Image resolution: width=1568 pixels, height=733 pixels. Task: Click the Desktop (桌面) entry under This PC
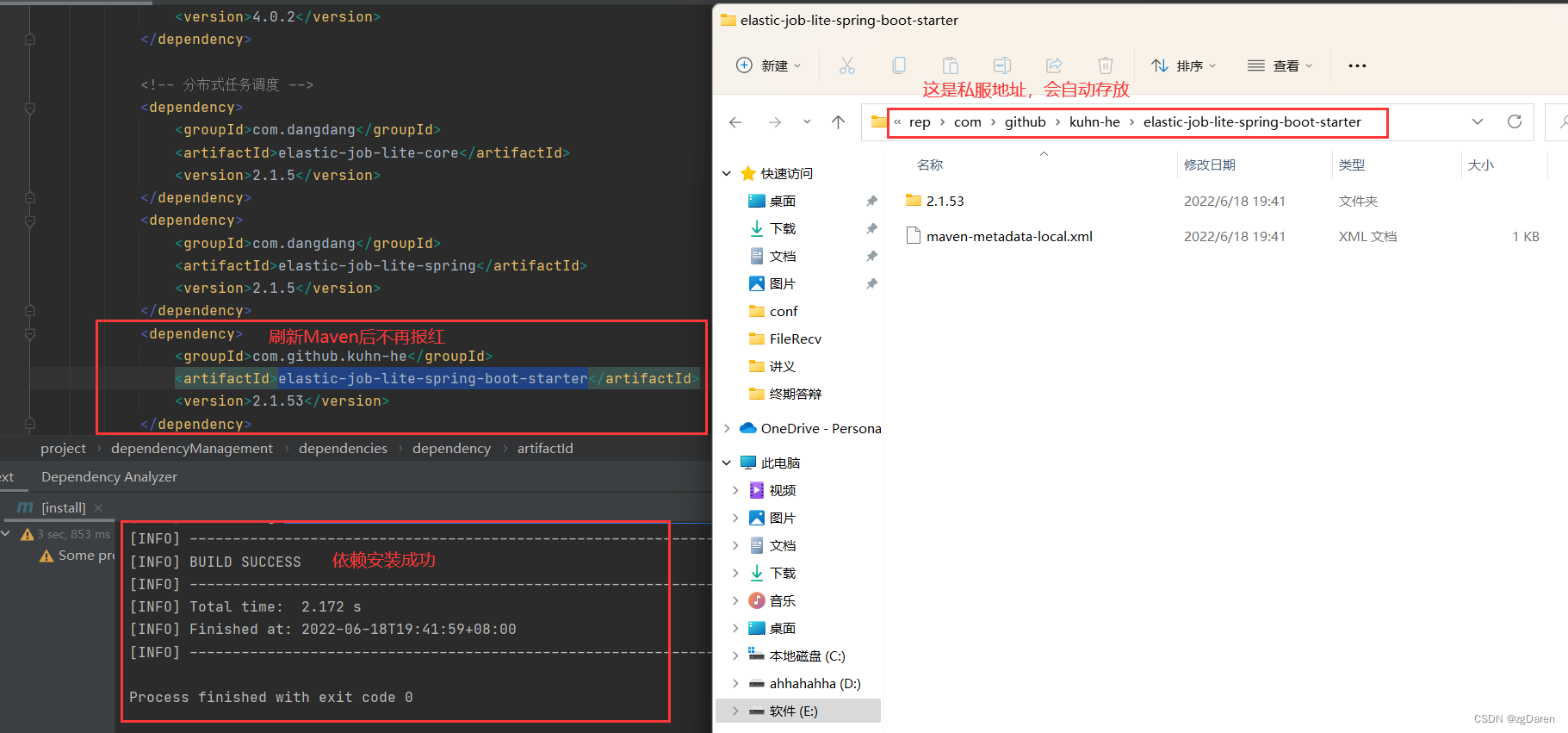click(x=783, y=628)
